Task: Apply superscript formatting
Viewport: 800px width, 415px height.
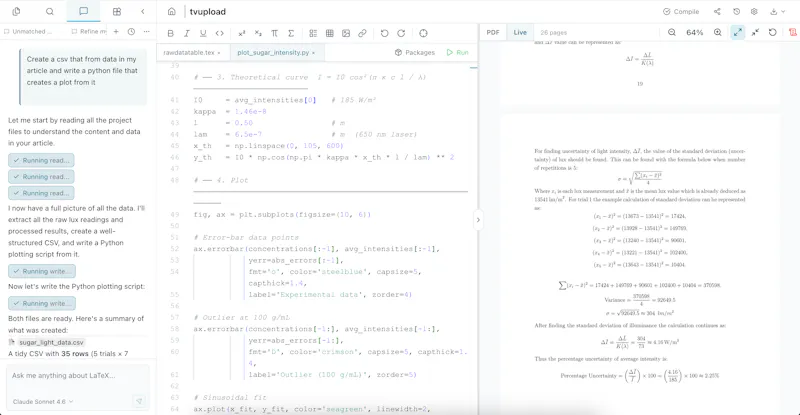Action: click(x=242, y=33)
